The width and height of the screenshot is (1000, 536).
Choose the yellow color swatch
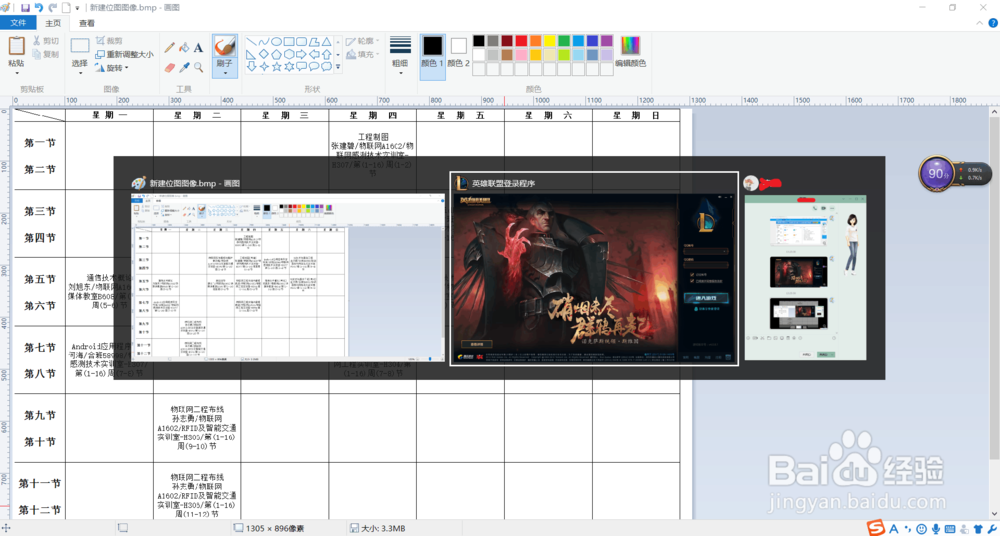(x=550, y=41)
